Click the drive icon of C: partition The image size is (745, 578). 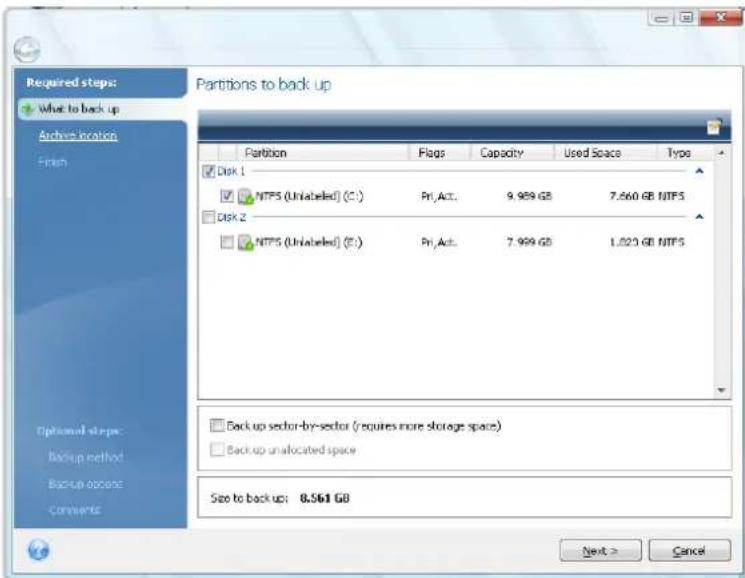click(x=246, y=196)
